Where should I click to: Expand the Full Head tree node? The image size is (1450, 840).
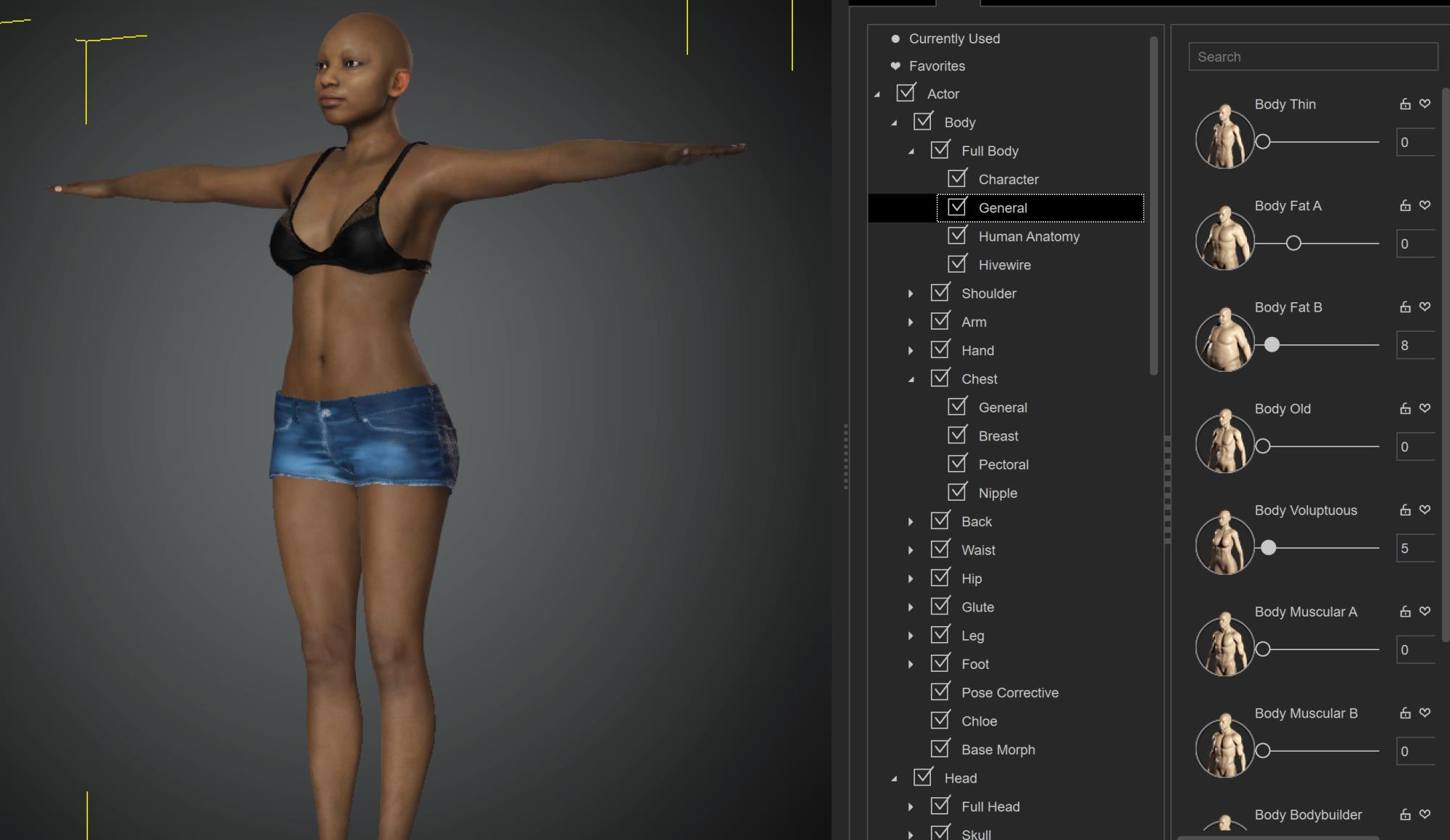[x=911, y=807]
